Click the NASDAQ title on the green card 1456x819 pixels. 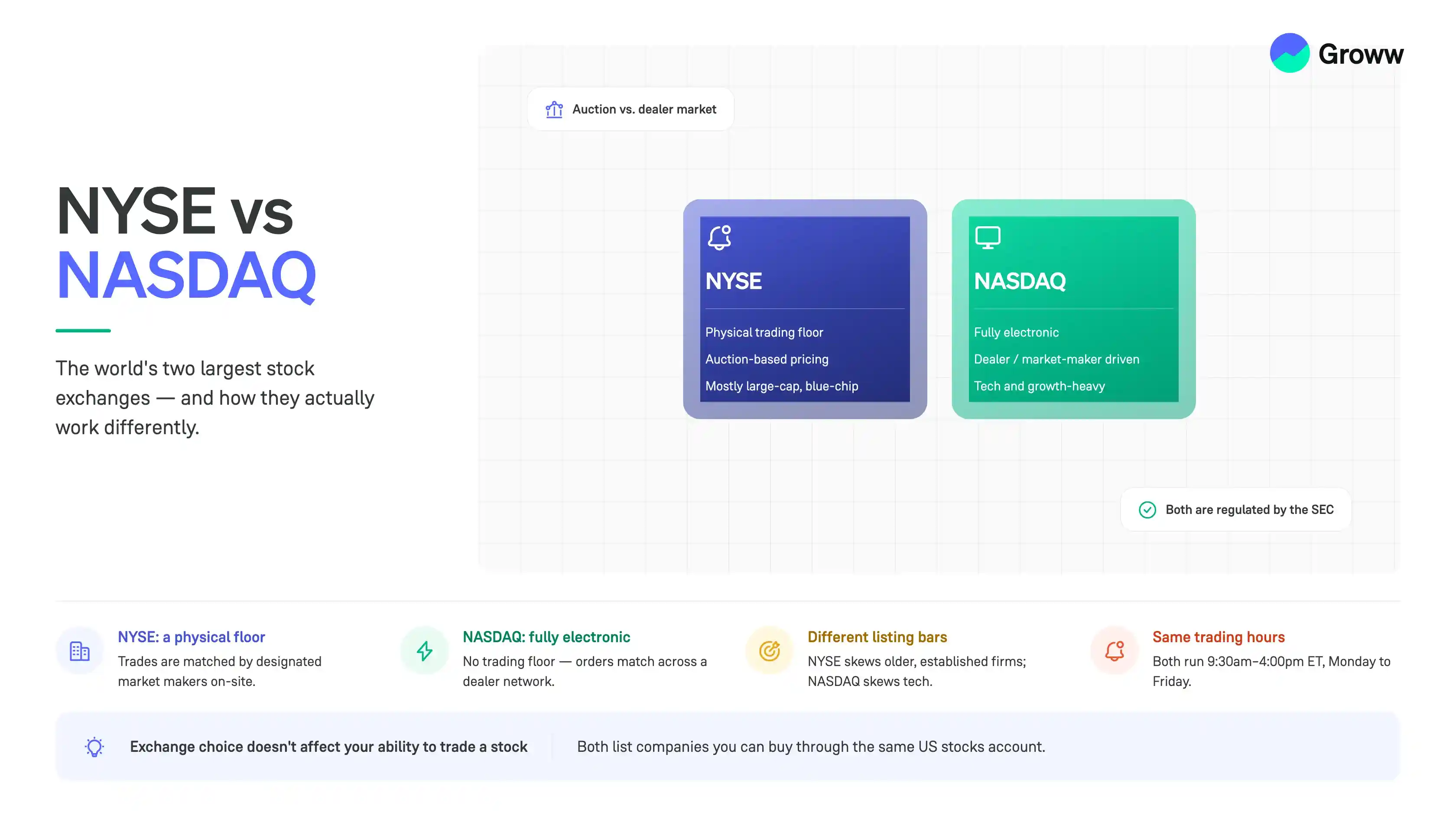(x=1020, y=281)
